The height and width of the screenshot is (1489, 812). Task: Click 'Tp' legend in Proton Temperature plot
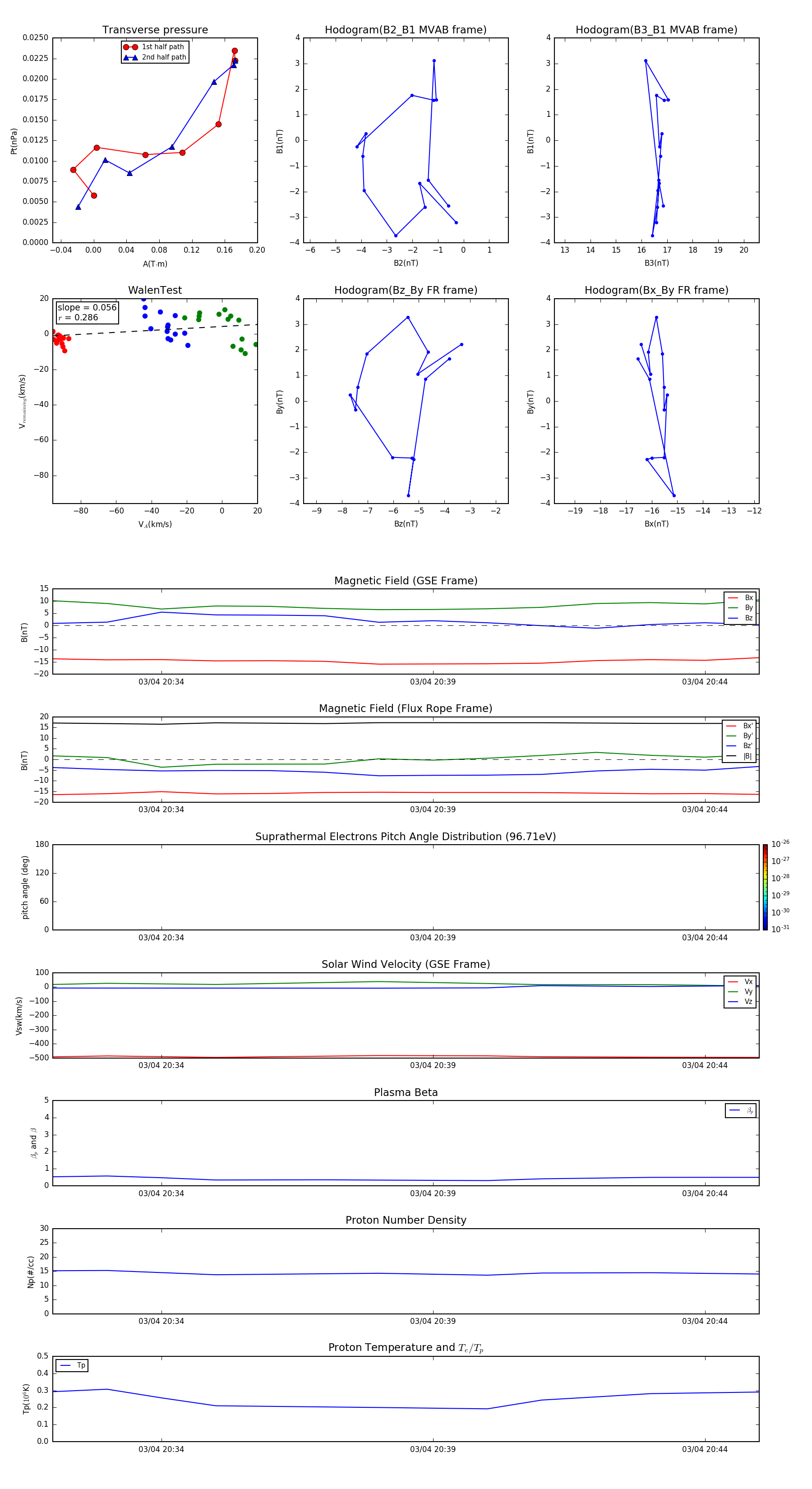pyautogui.click(x=72, y=1365)
